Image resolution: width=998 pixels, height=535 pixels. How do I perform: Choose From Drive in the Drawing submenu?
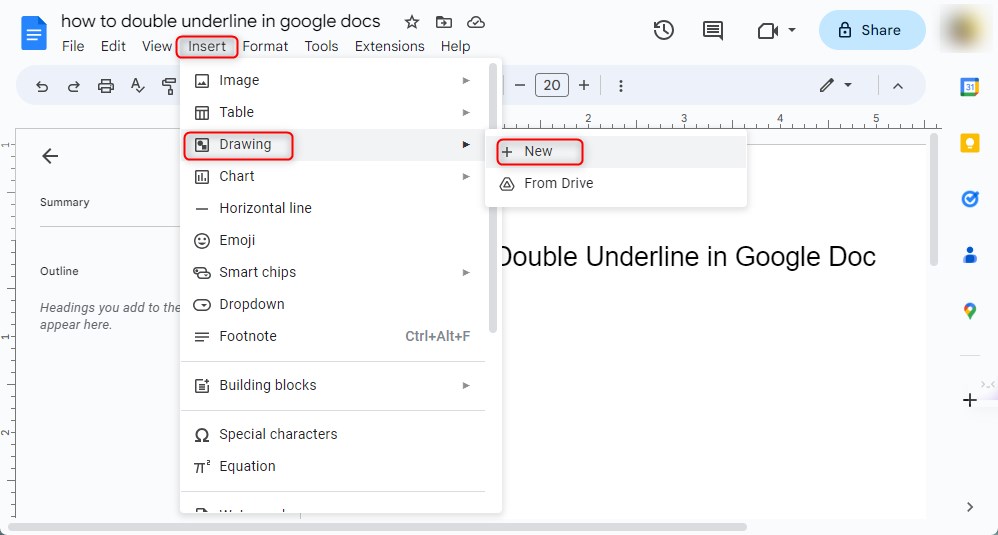pyautogui.click(x=615, y=183)
